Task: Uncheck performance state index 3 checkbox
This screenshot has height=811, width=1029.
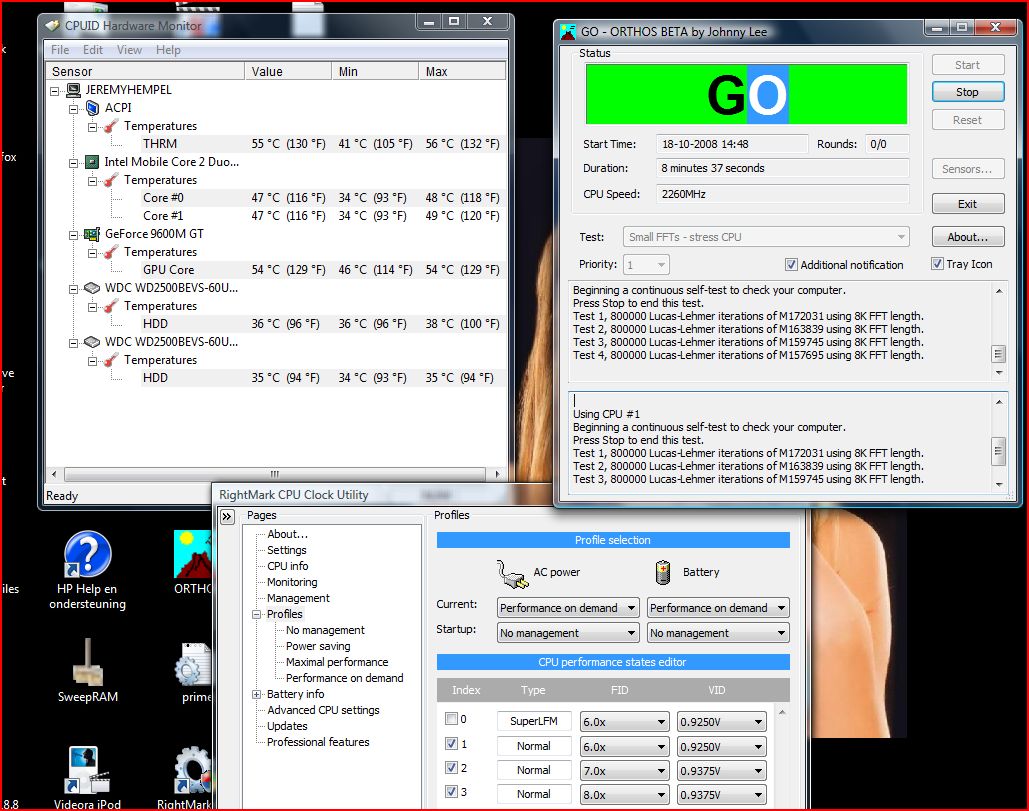Action: [452, 791]
